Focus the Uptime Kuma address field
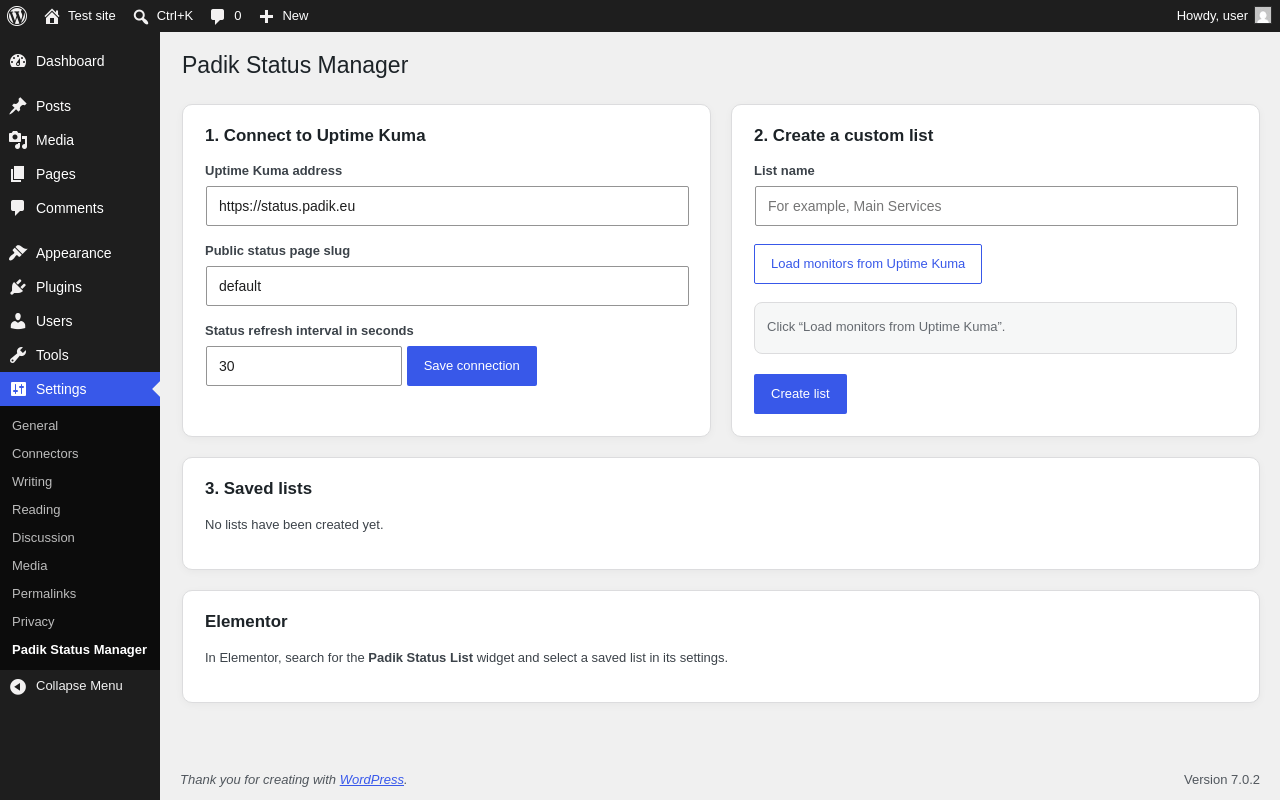The image size is (1280, 800). 447,206
